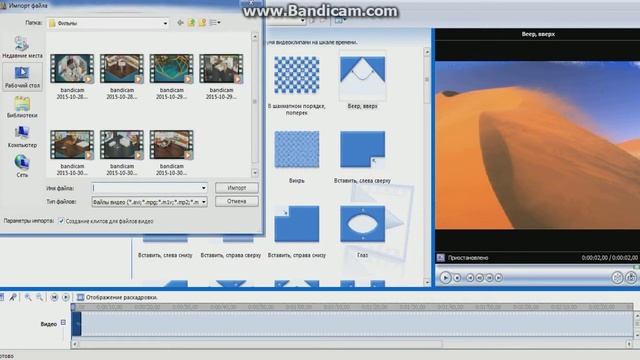Screen dimensions: 640x360
Task: Go back in import dialog toolbar
Action: (180, 23)
